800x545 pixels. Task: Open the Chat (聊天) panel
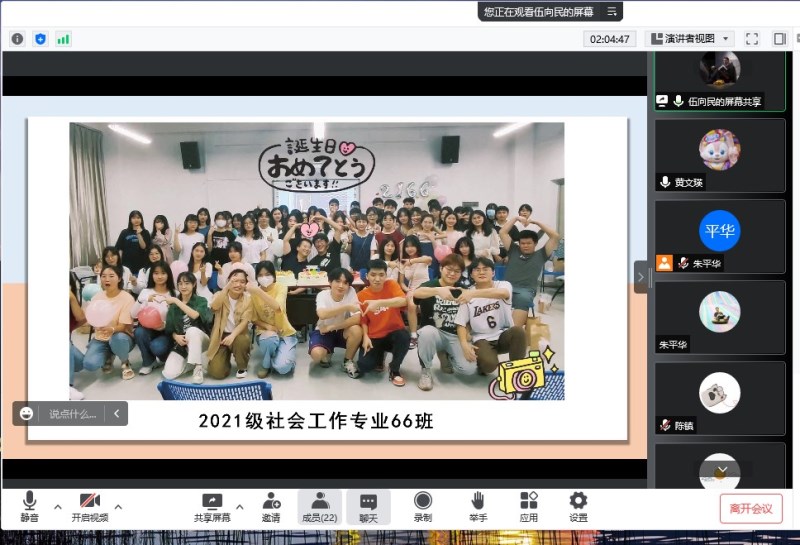tap(369, 507)
